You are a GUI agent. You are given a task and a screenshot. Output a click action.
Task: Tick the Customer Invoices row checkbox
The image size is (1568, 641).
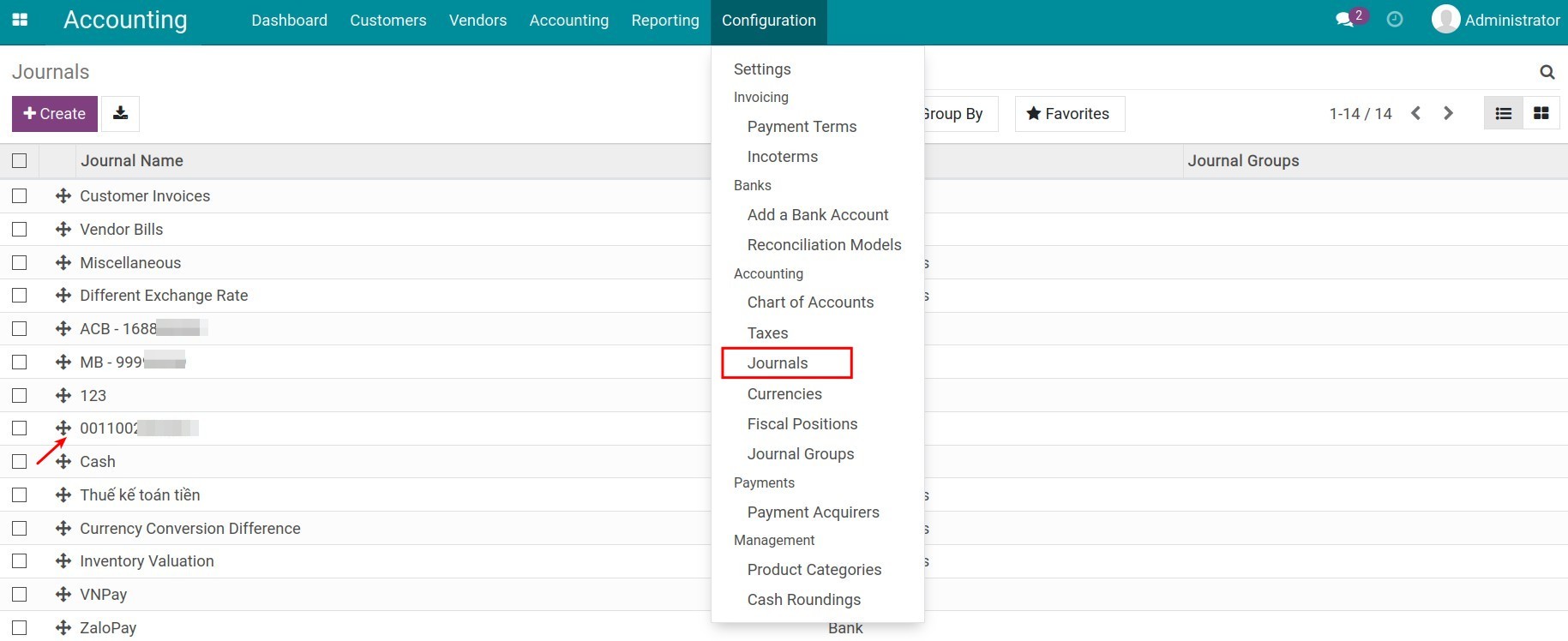[x=20, y=196]
